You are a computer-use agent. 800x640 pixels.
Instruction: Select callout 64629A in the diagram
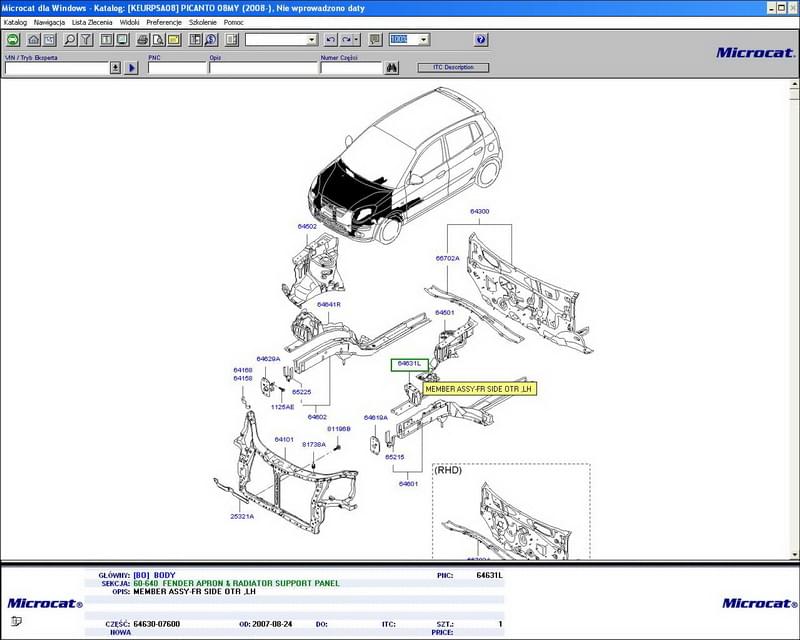(268, 359)
